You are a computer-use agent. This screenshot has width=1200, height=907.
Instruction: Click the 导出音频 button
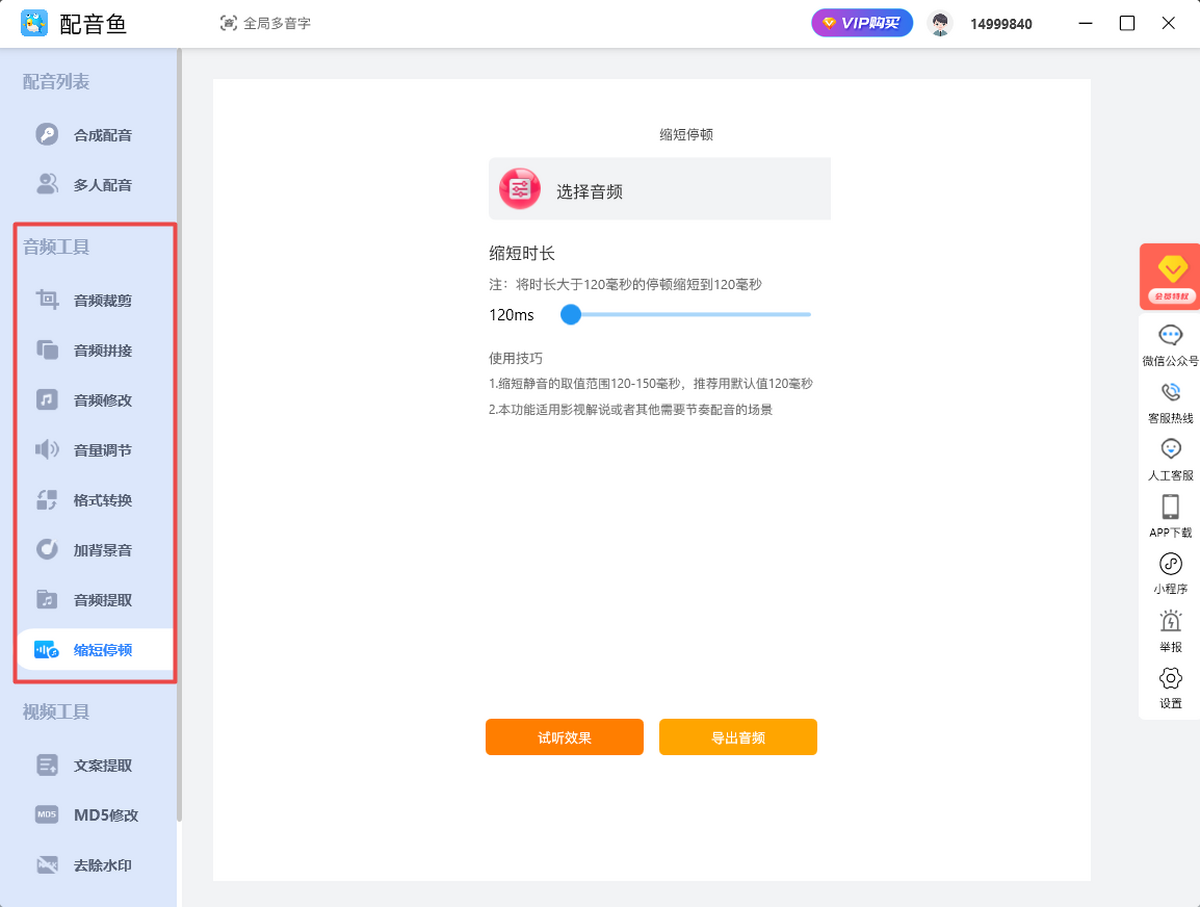point(738,737)
